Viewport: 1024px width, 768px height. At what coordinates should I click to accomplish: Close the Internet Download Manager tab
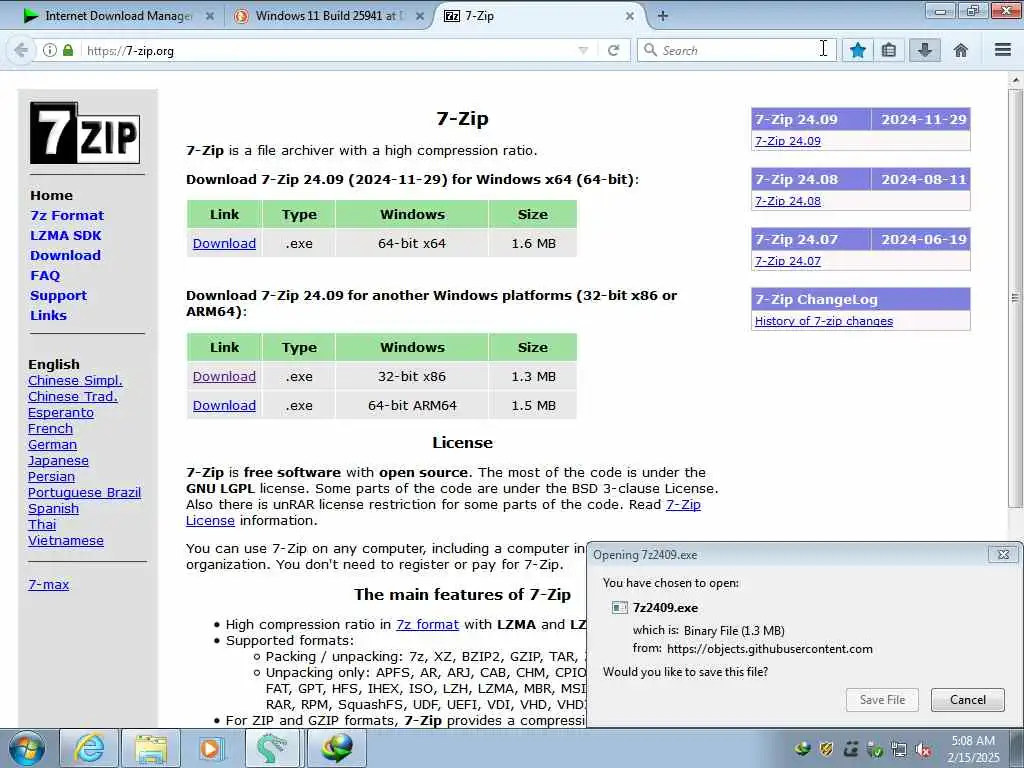click(210, 16)
